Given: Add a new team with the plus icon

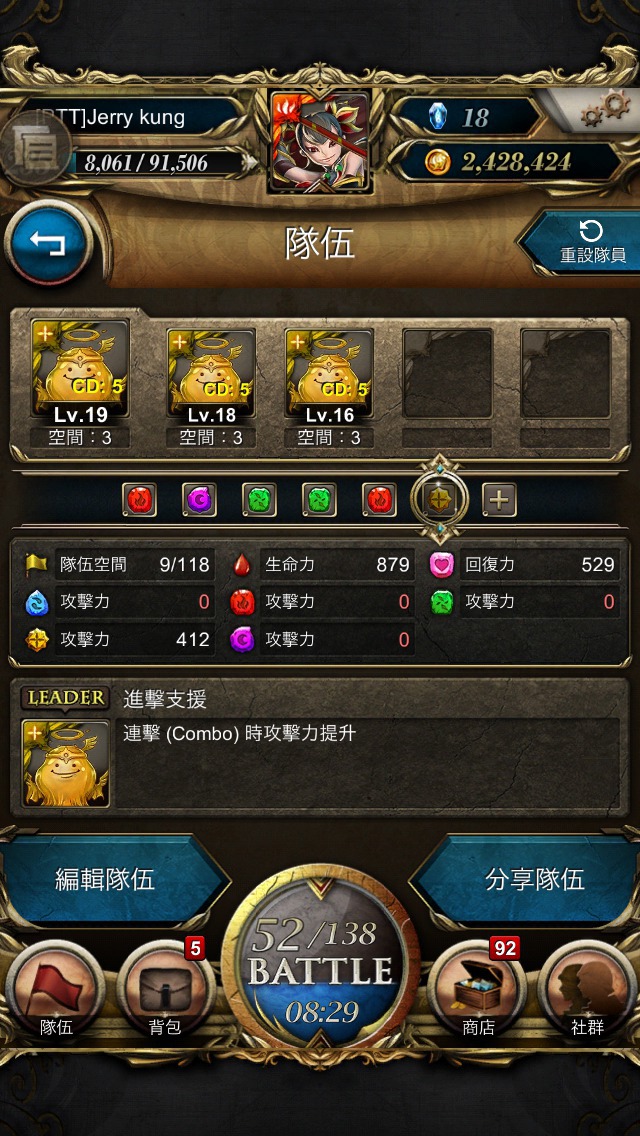Looking at the screenshot, I should point(499,500).
